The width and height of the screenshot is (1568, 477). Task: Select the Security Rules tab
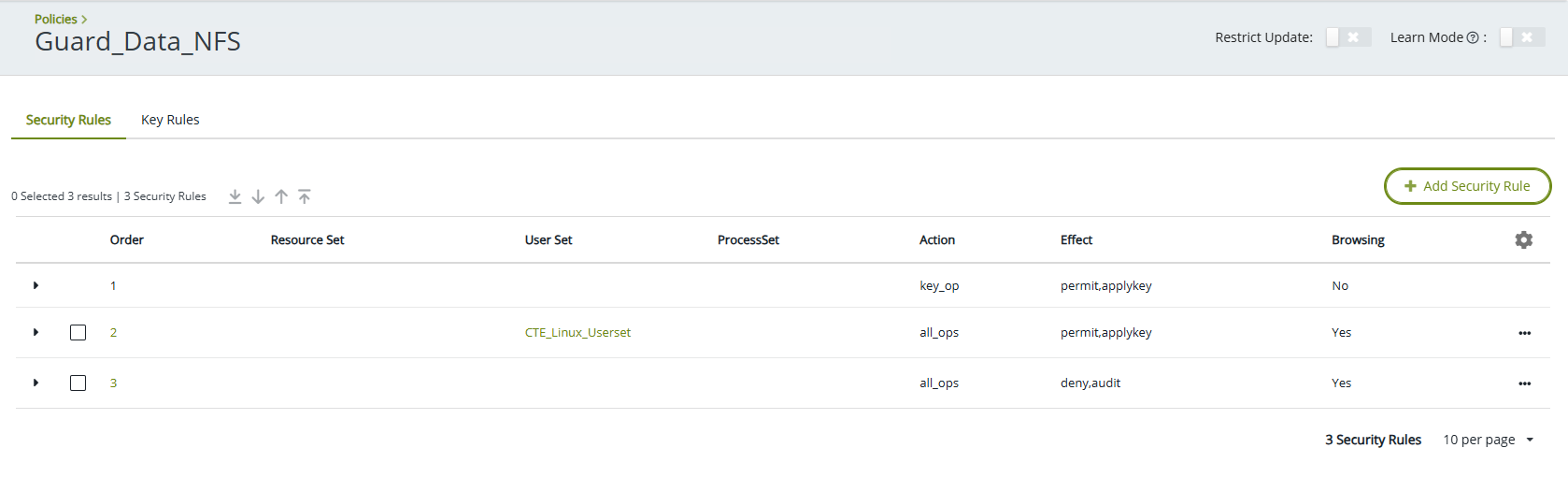click(x=68, y=120)
